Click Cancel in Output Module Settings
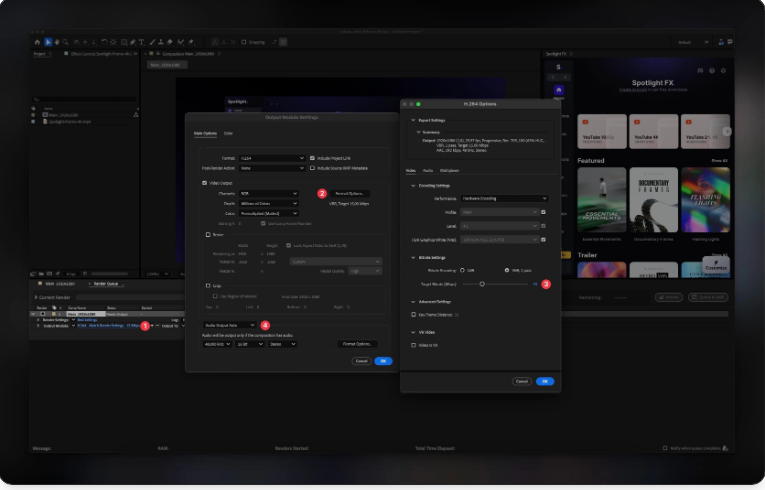The width and height of the screenshot is (765, 490). click(362, 361)
